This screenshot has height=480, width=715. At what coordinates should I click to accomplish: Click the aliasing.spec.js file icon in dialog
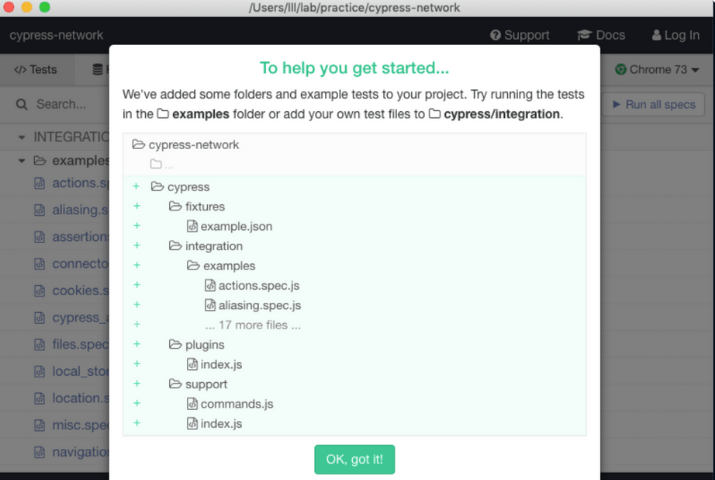pyautogui.click(x=210, y=305)
